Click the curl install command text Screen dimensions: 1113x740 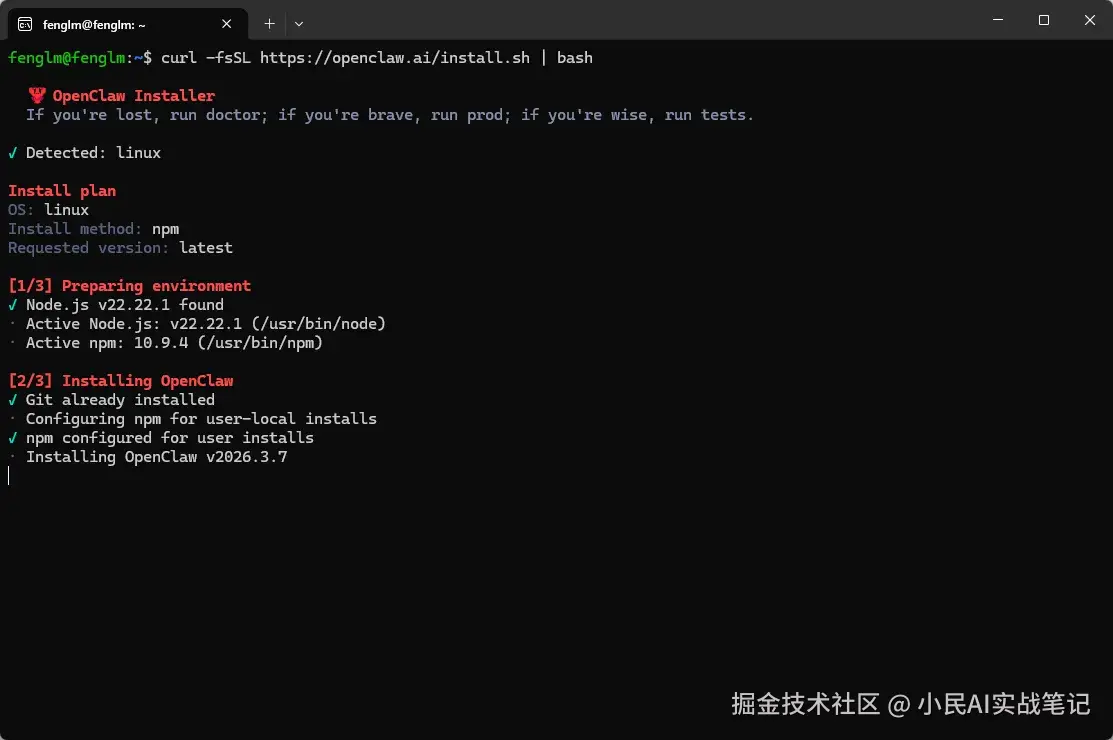click(376, 57)
